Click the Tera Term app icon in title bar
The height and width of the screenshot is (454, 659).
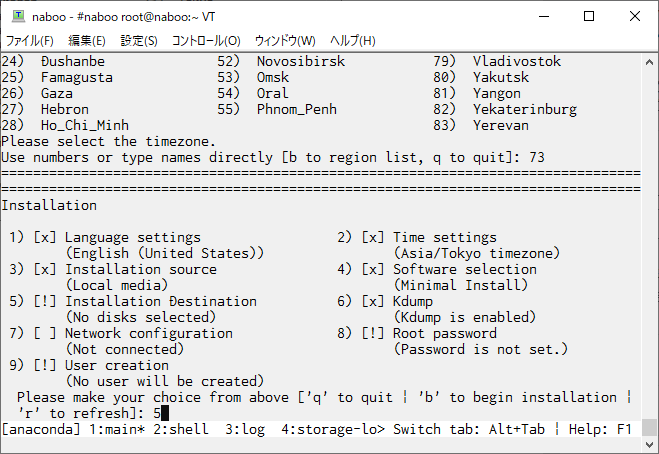point(18,16)
